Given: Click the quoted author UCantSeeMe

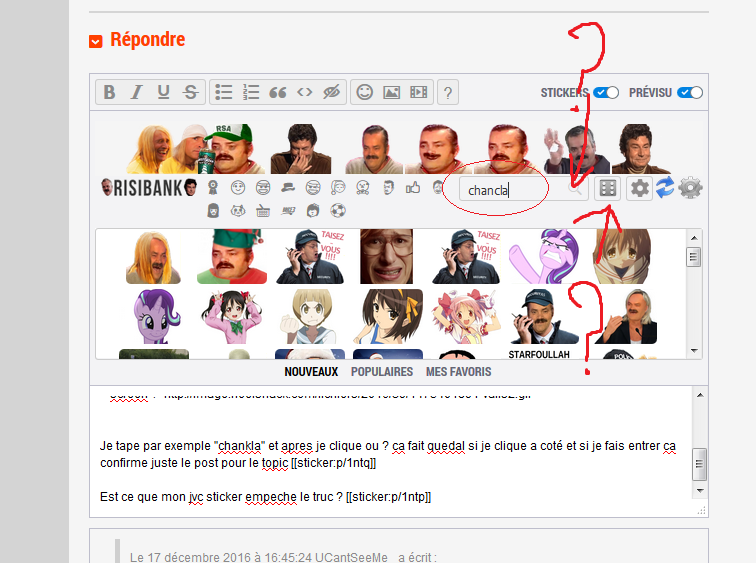Looking at the screenshot, I should (x=351, y=557).
